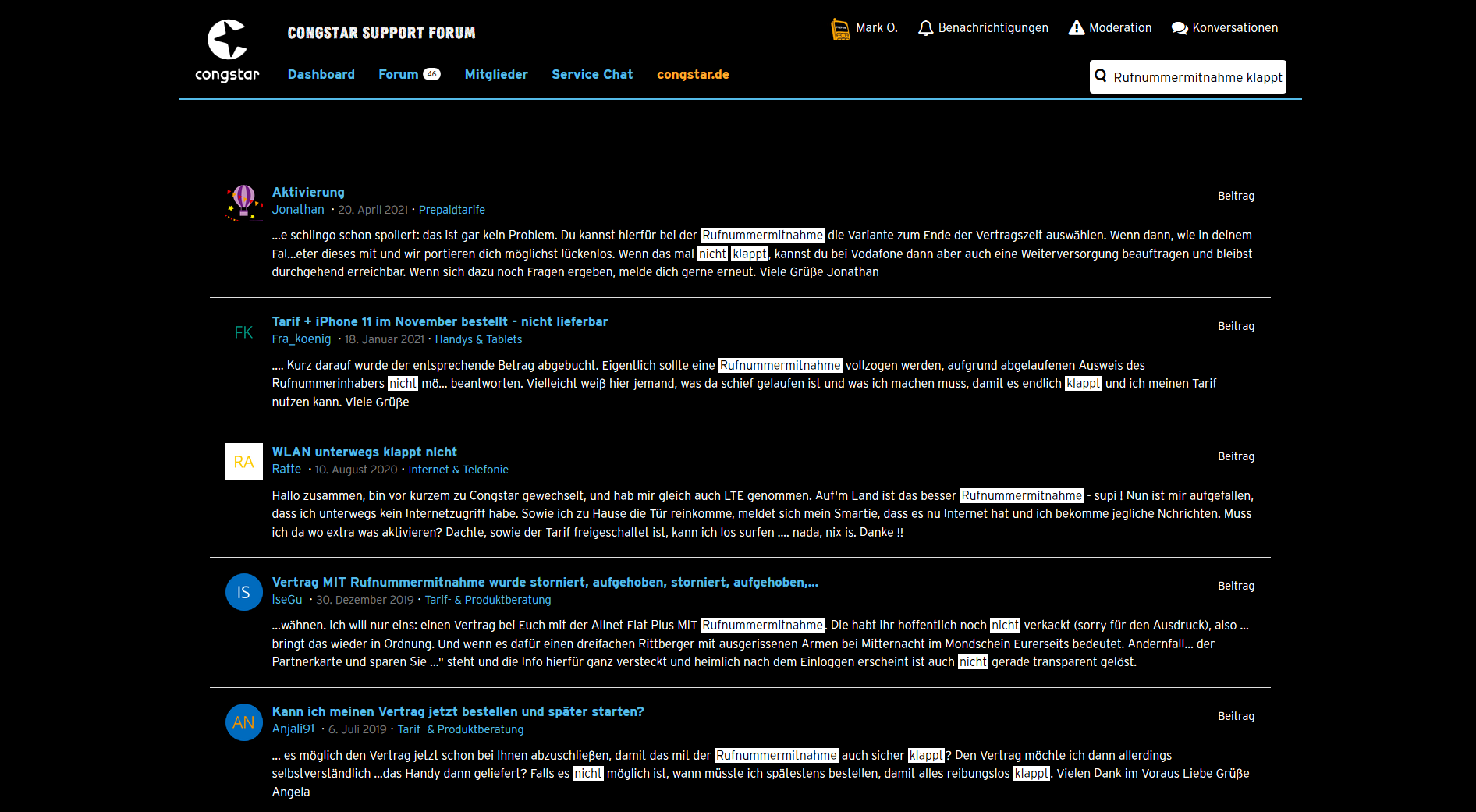Open Konversationen
1476x812 pixels.
click(1235, 28)
